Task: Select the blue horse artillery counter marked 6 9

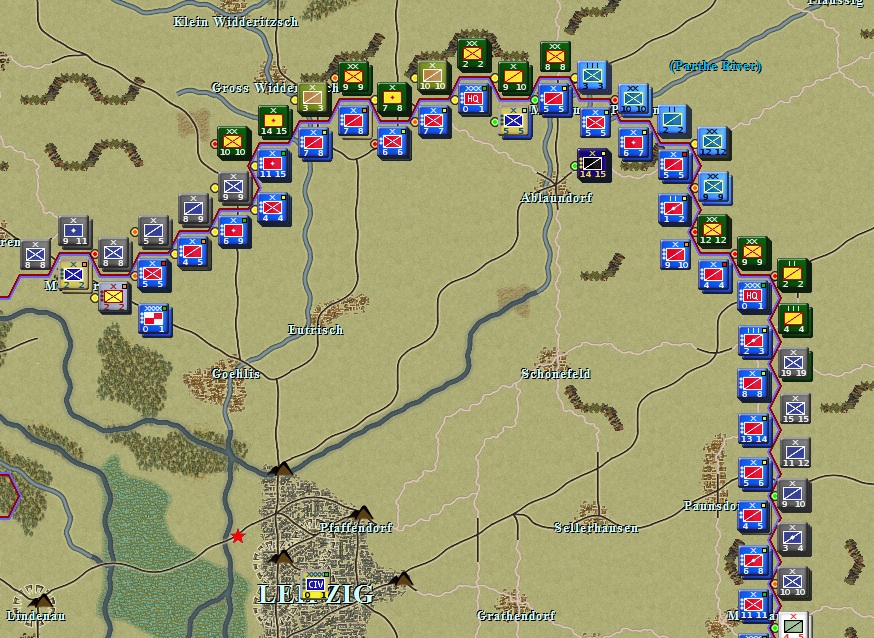Action: [234, 232]
